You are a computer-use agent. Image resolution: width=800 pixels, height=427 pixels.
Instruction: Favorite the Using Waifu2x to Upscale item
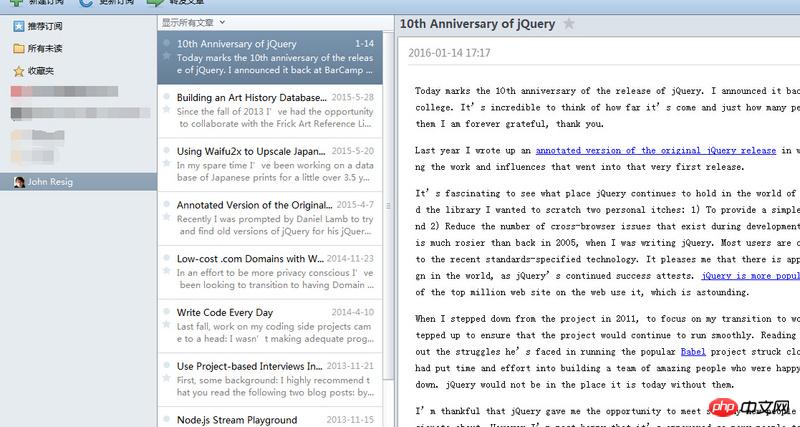(x=166, y=163)
